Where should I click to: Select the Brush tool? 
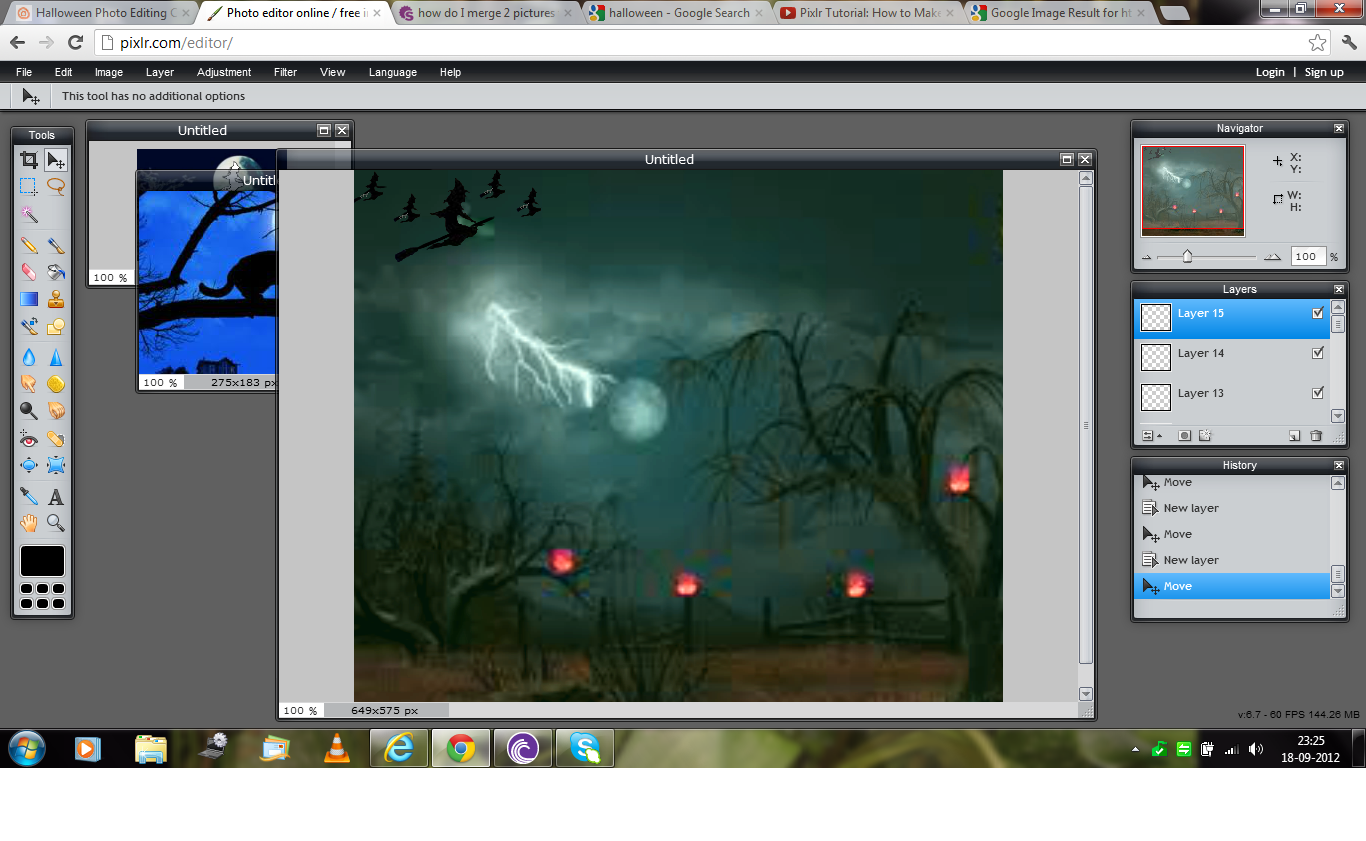point(56,245)
